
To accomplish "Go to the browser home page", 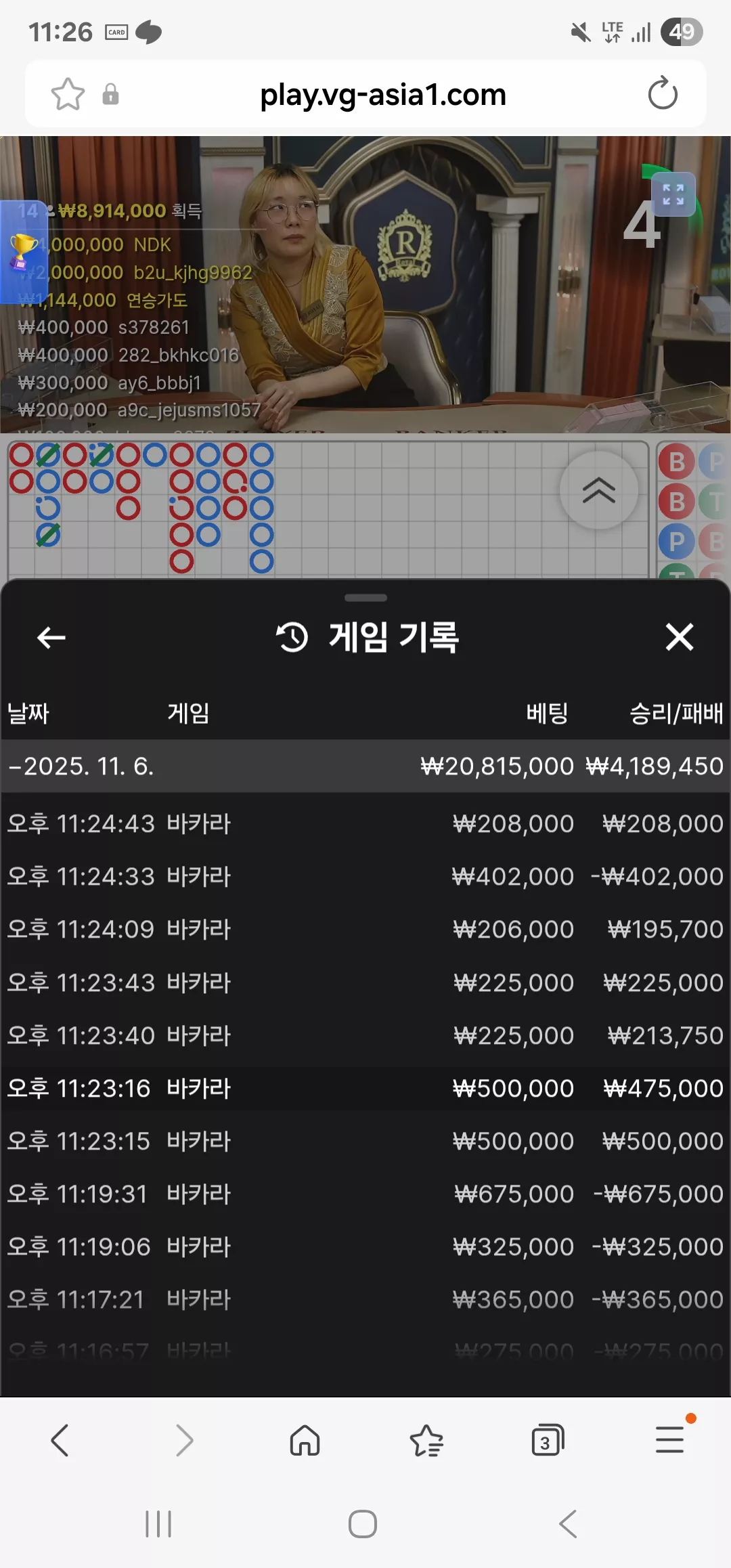I will pyautogui.click(x=305, y=1440).
